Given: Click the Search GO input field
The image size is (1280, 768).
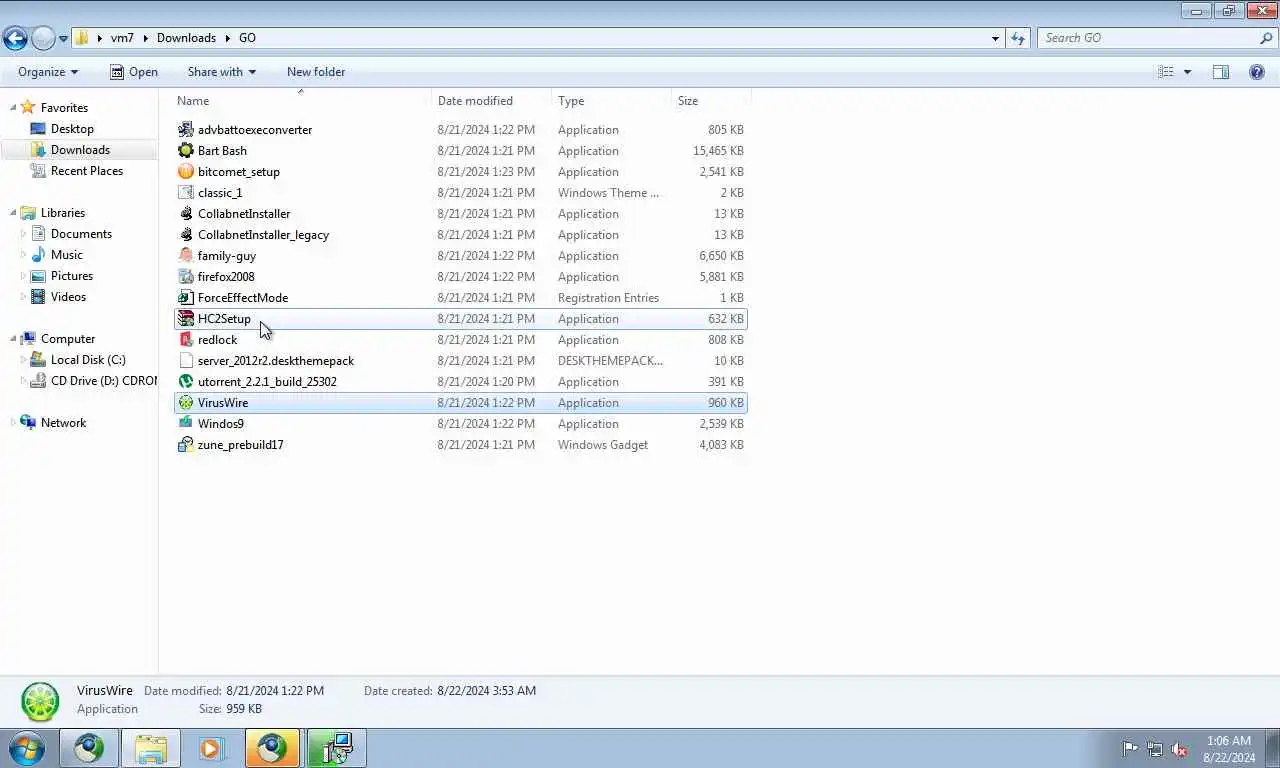Looking at the screenshot, I should (1148, 38).
